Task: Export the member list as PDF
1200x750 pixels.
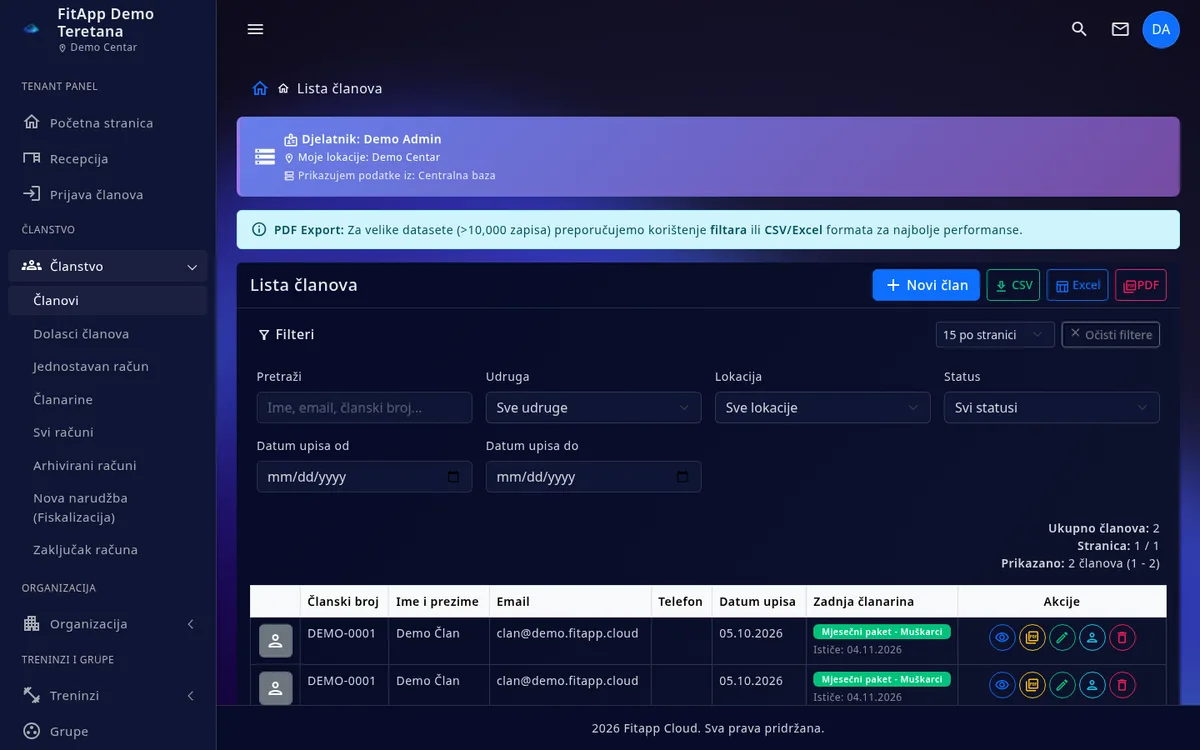Action: 1141,285
